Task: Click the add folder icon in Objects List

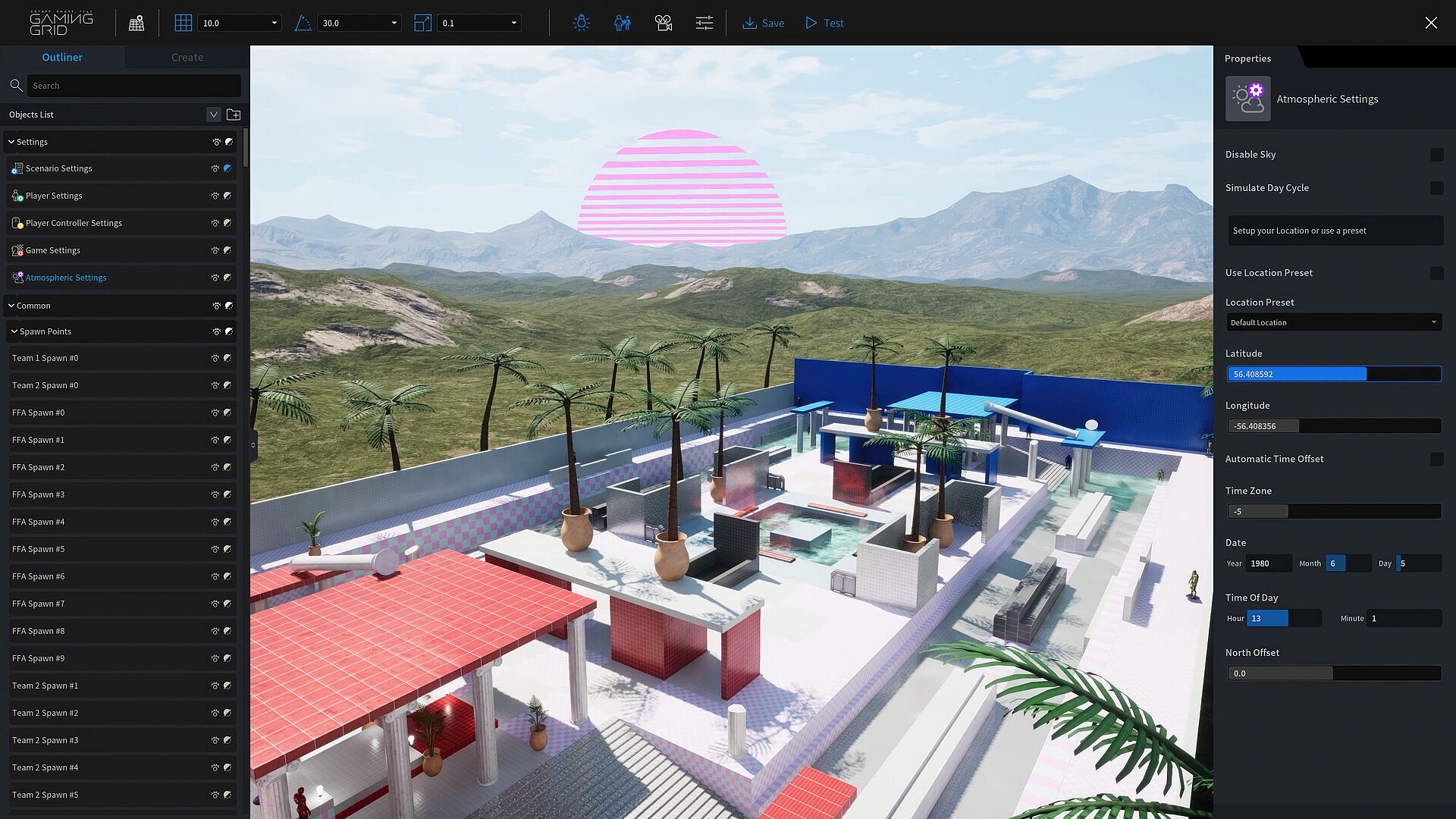Action: (x=234, y=115)
